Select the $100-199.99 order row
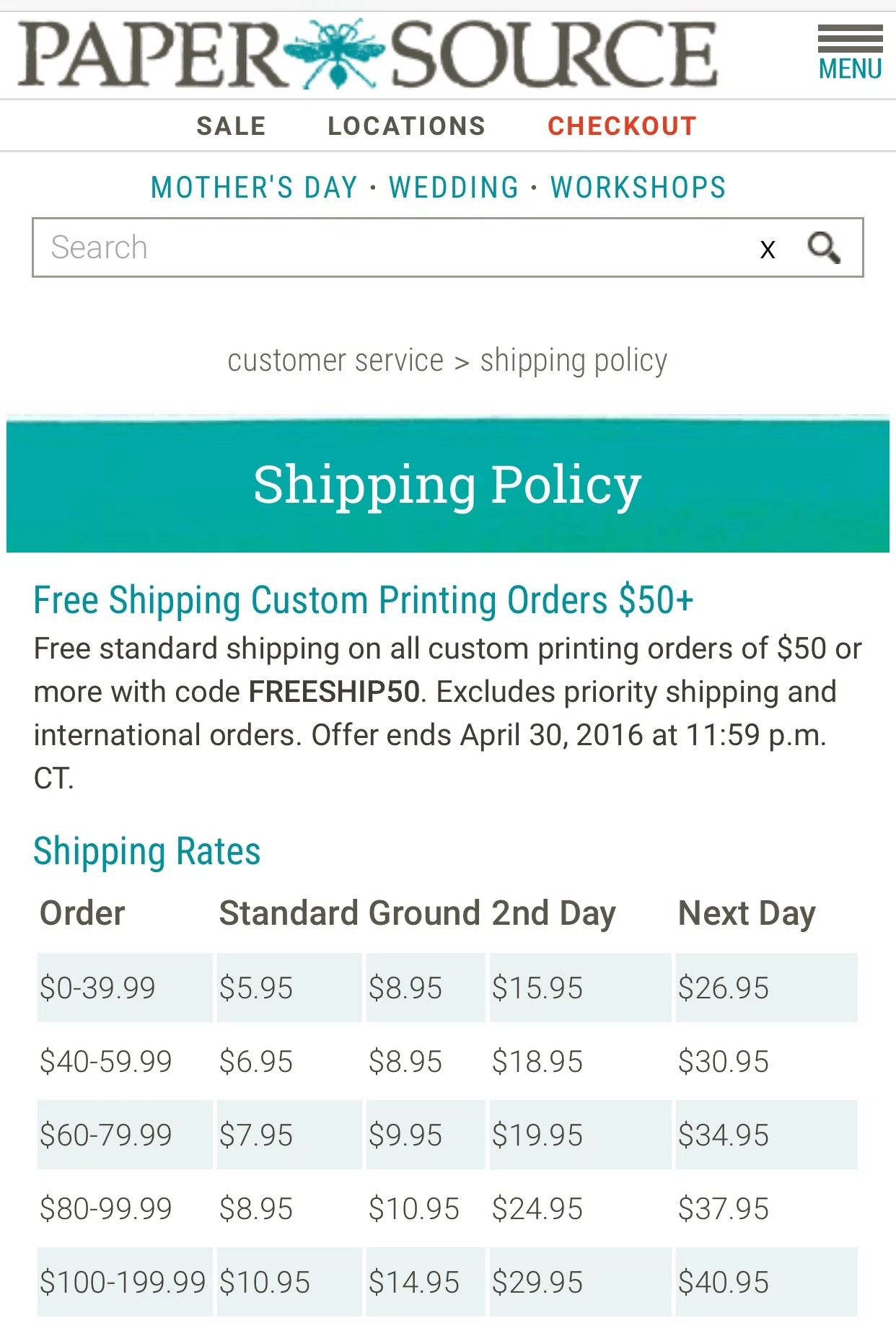The width and height of the screenshot is (896, 1323). [447, 1282]
